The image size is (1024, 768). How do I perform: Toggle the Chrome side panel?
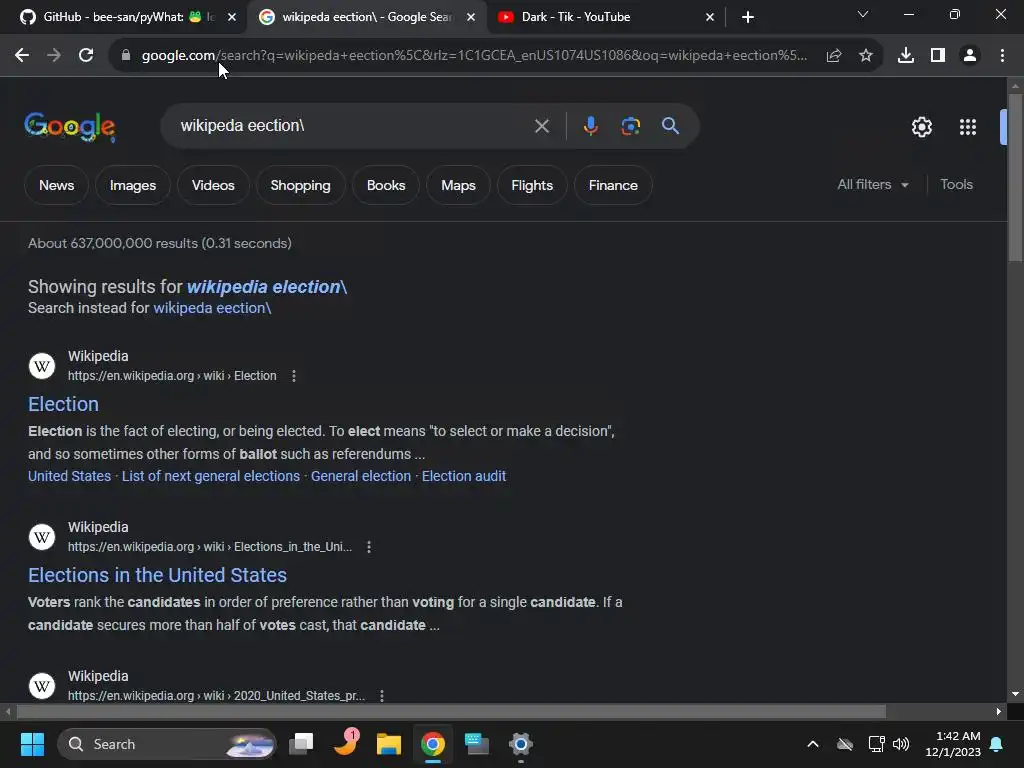(938, 56)
